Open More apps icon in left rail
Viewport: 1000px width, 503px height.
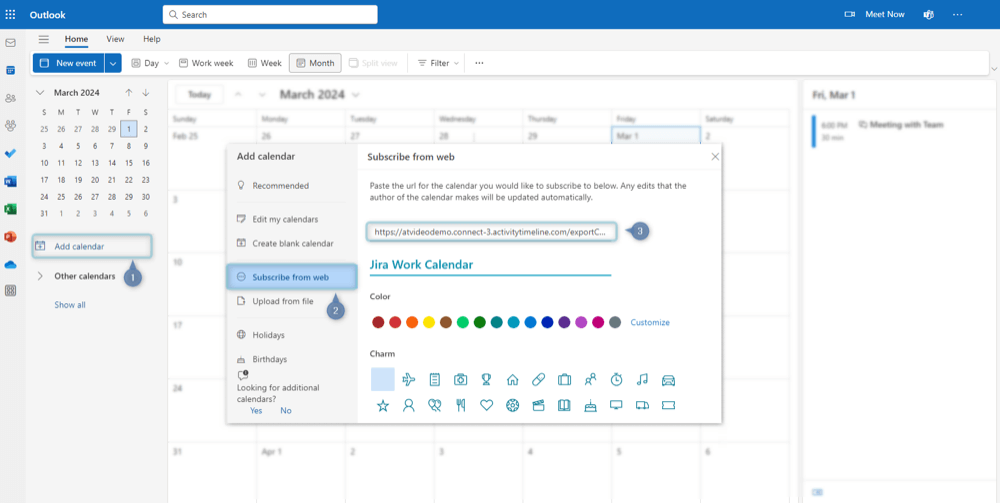coord(10,291)
